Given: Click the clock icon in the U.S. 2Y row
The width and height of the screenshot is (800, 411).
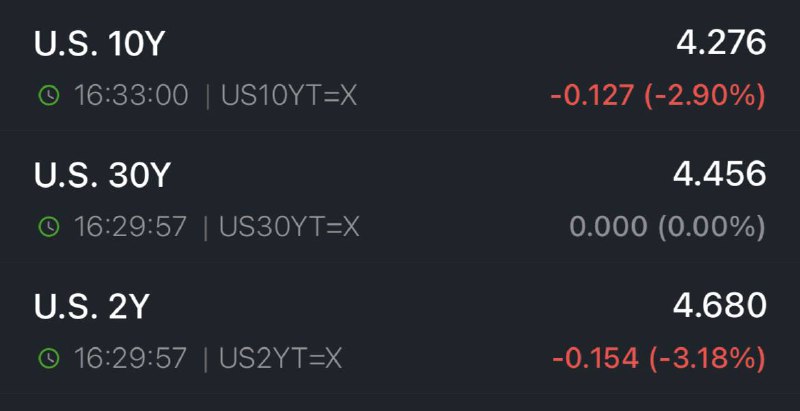Looking at the screenshot, I should coord(49,358).
